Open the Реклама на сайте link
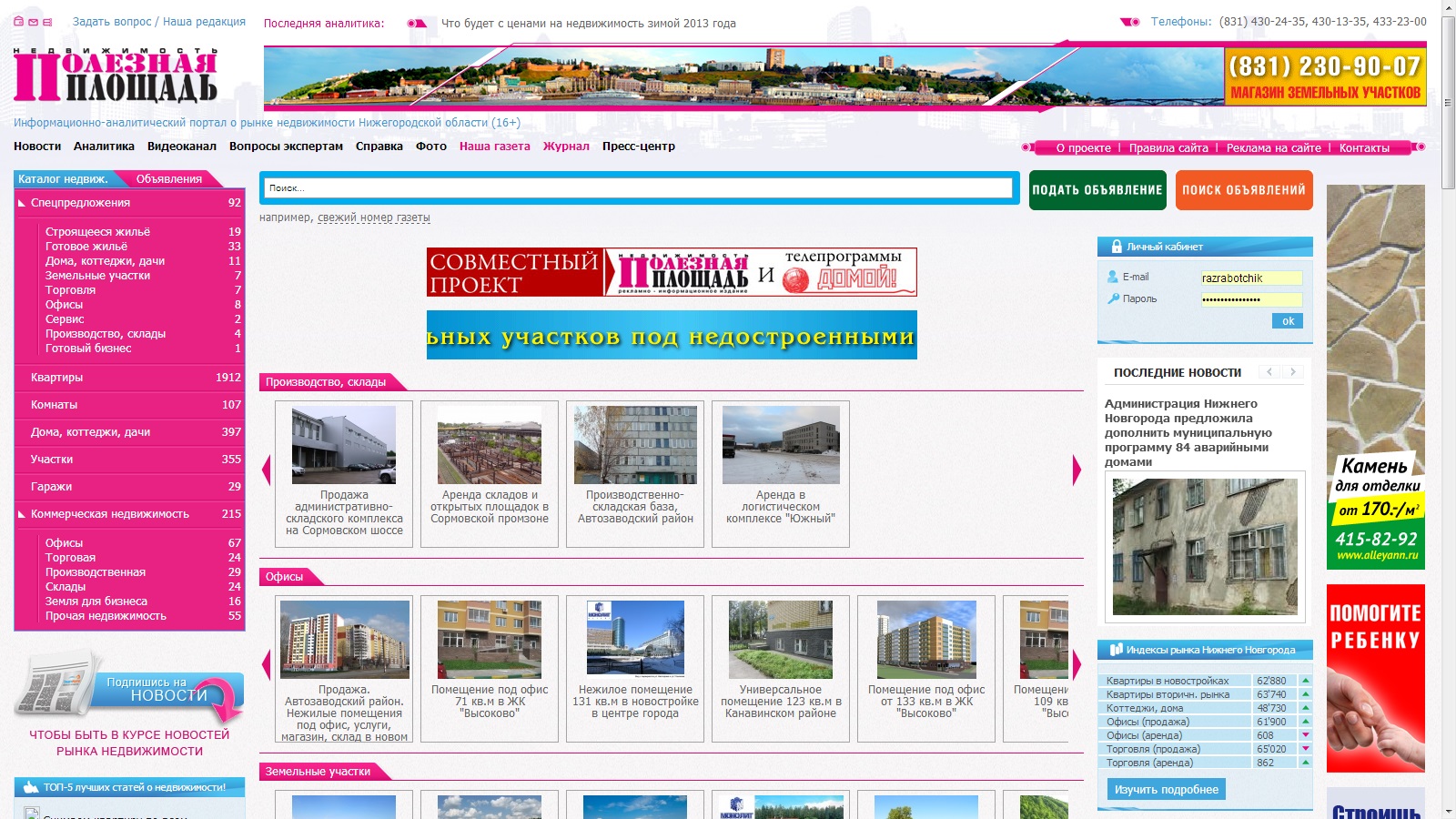The height and width of the screenshot is (819, 1456). point(1273,148)
